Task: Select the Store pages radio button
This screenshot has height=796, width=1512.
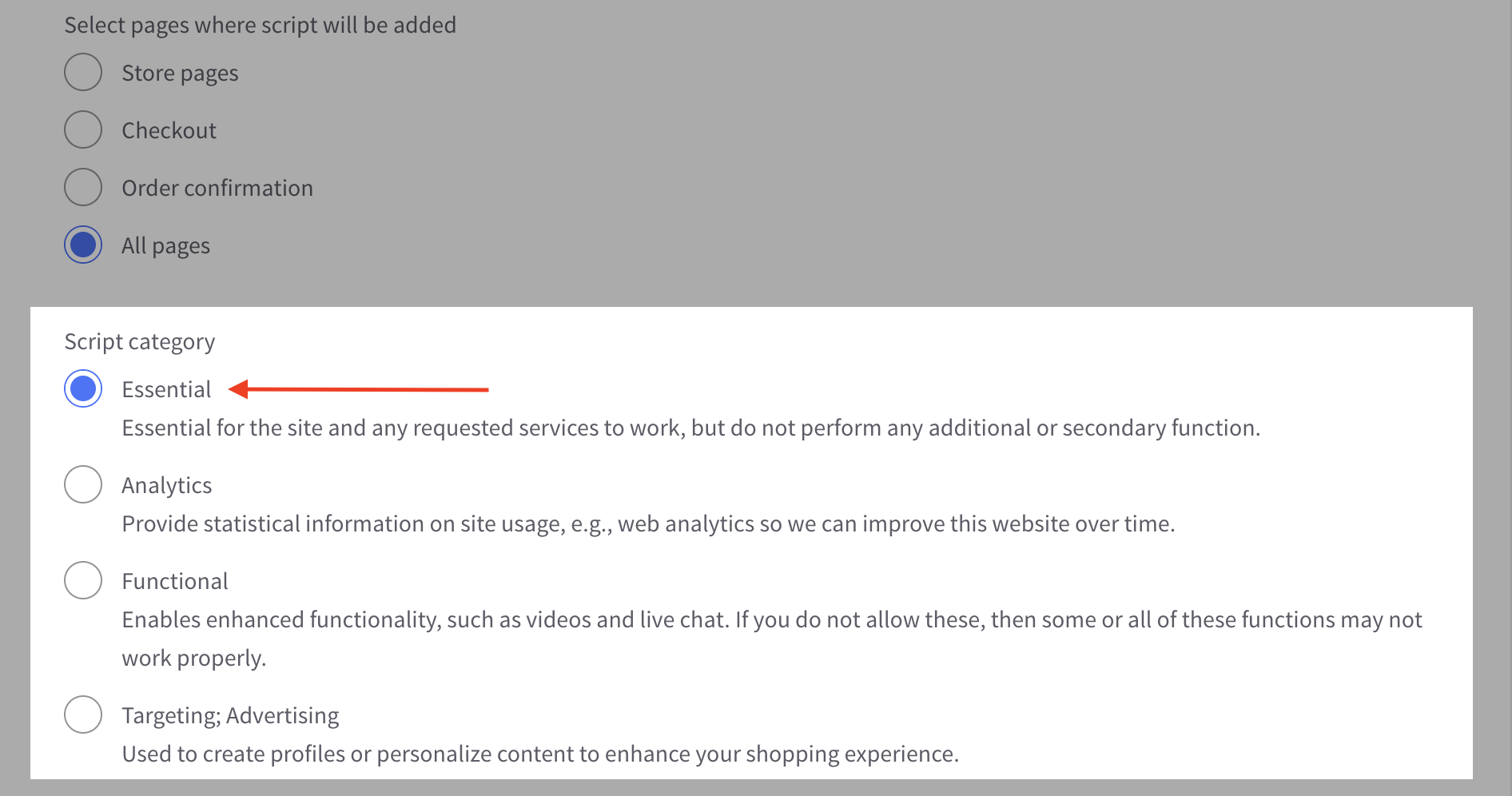Action: click(x=82, y=72)
